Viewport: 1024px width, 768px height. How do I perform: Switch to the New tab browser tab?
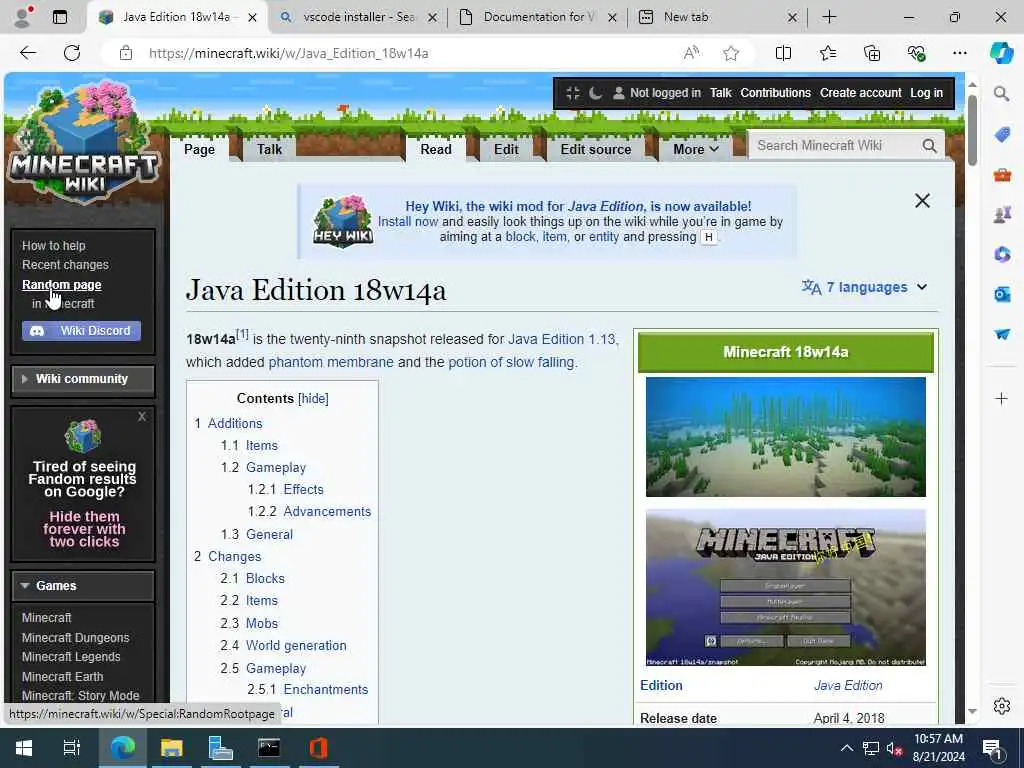[717, 18]
